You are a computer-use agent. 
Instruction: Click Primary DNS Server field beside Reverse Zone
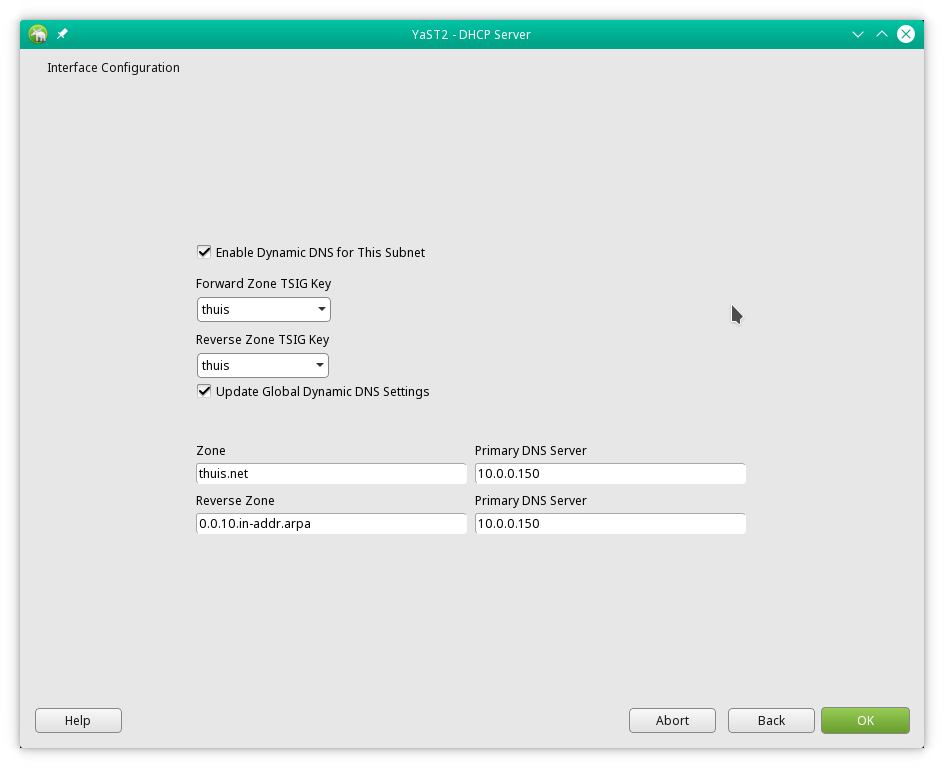coord(610,524)
